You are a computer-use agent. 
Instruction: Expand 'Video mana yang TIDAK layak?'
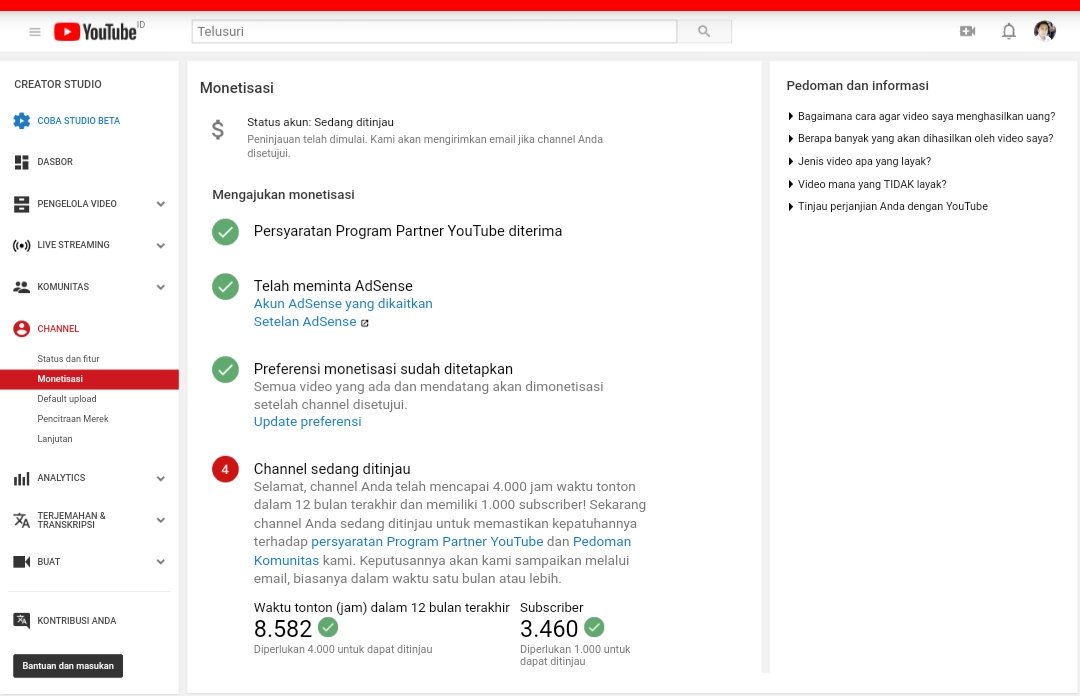867,184
